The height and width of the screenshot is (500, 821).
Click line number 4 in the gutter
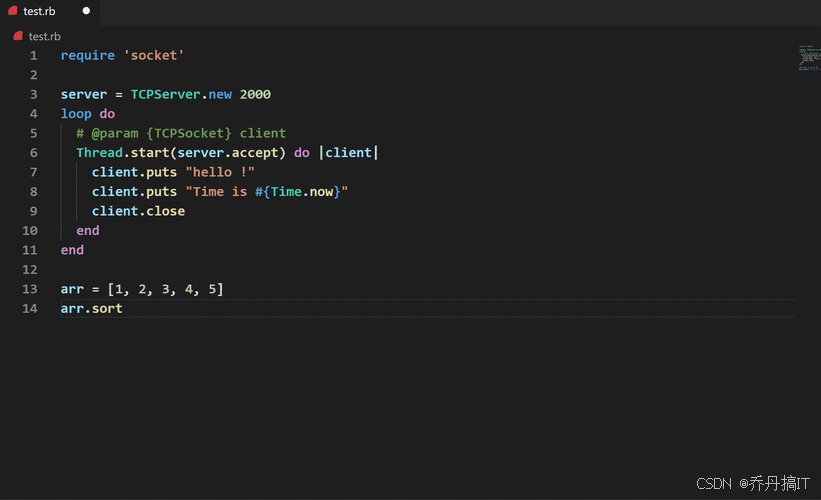tap(34, 114)
